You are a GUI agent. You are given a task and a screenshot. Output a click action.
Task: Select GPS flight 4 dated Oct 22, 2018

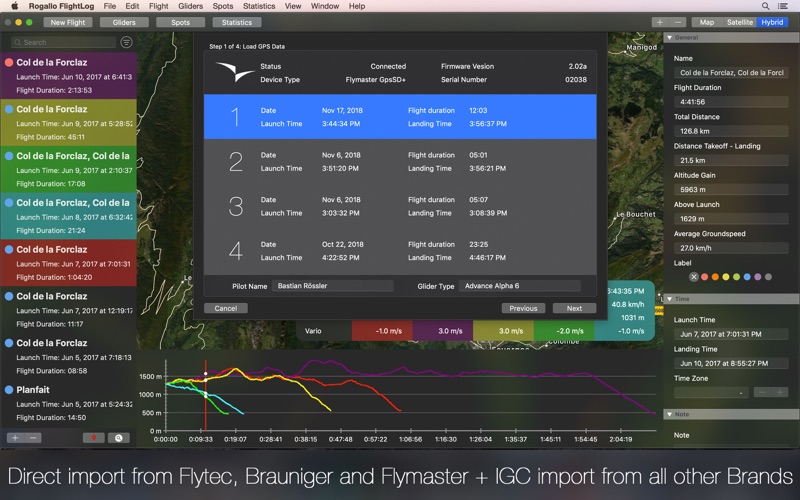[x=400, y=251]
